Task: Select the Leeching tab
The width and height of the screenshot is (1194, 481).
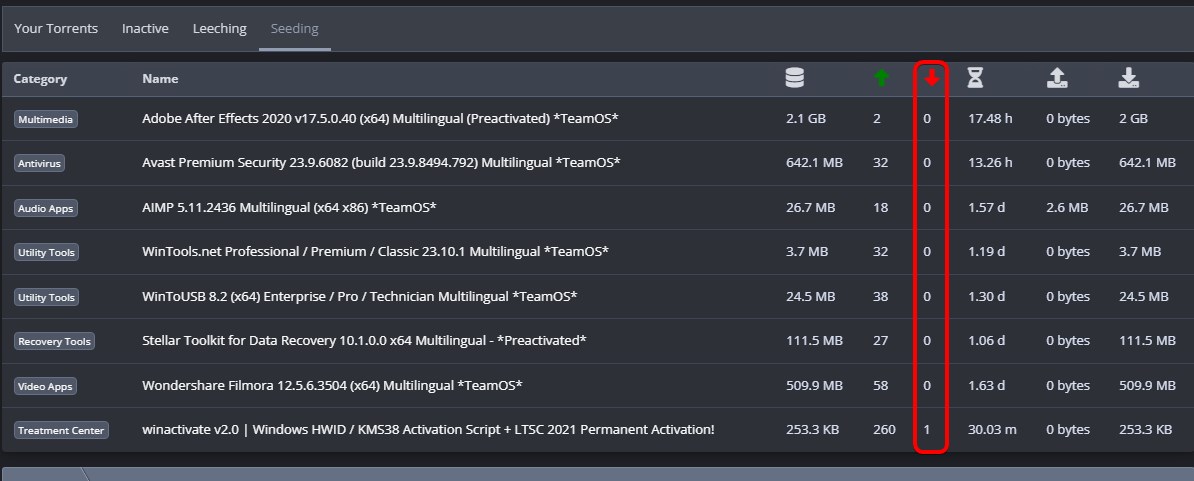Action: point(219,29)
